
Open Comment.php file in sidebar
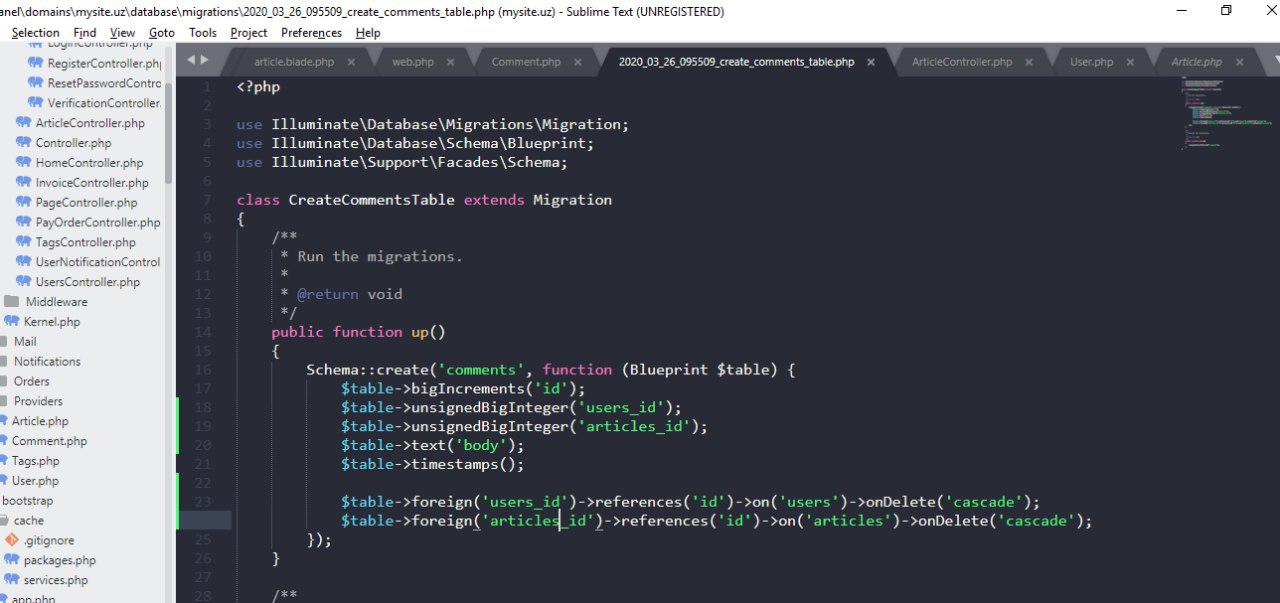[49, 441]
